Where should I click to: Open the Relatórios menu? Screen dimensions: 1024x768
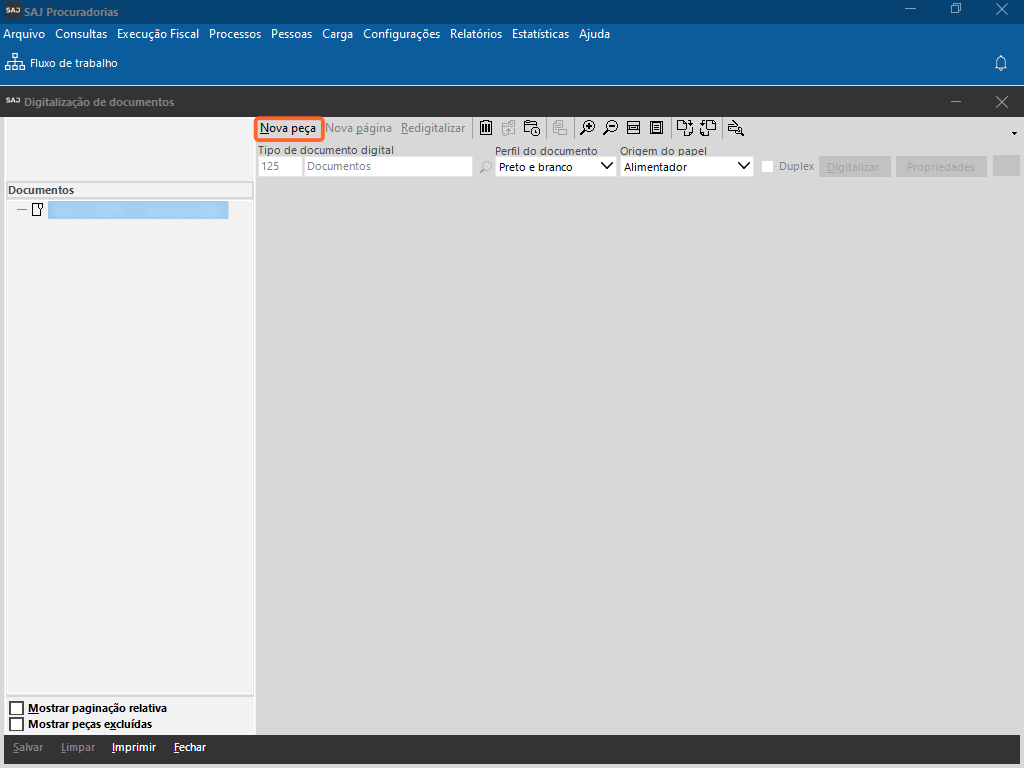pyautogui.click(x=476, y=34)
